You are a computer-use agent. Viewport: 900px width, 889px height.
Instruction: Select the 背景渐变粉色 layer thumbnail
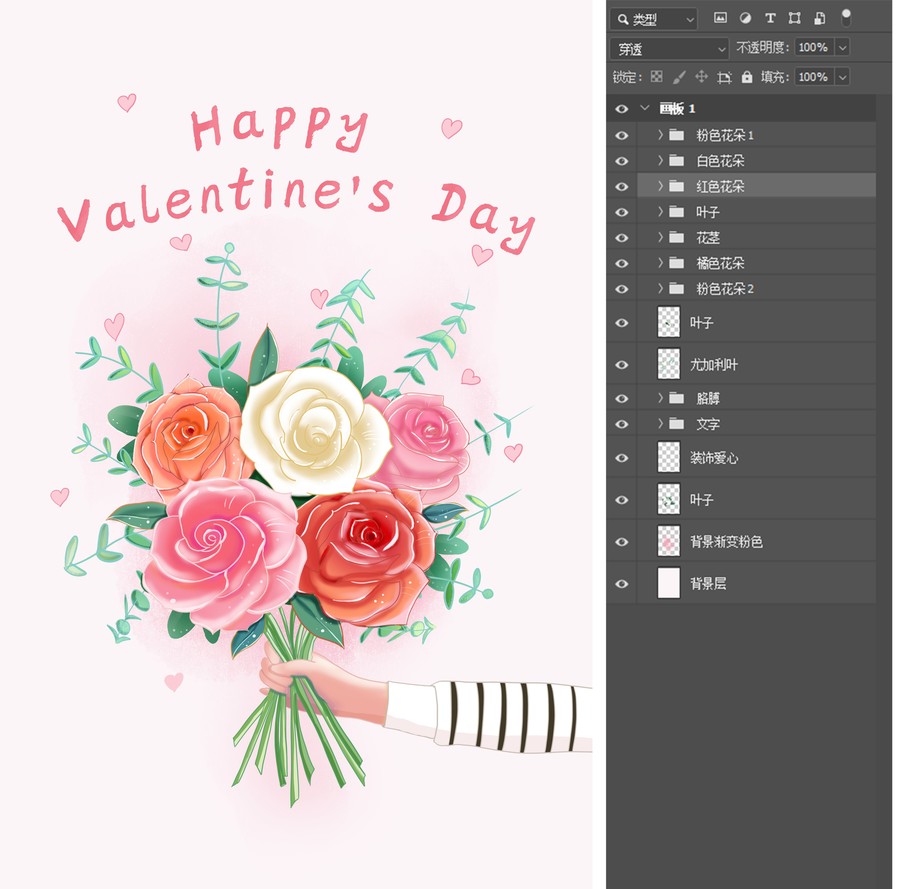point(669,541)
